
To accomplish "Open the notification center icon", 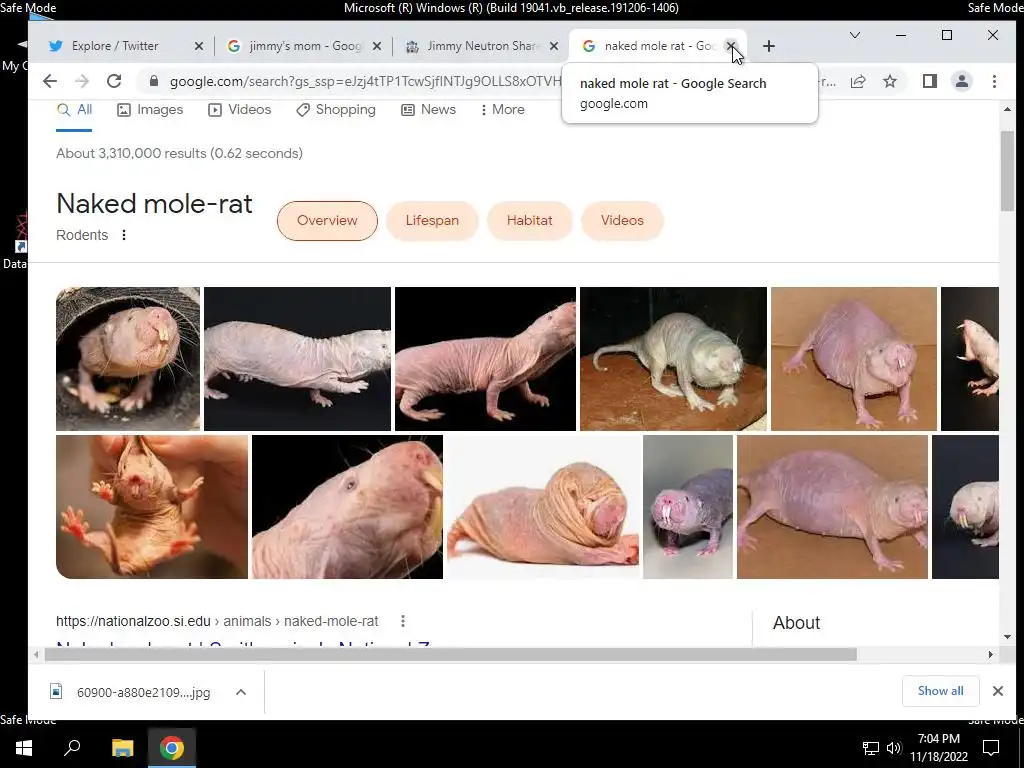I will tap(991, 748).
